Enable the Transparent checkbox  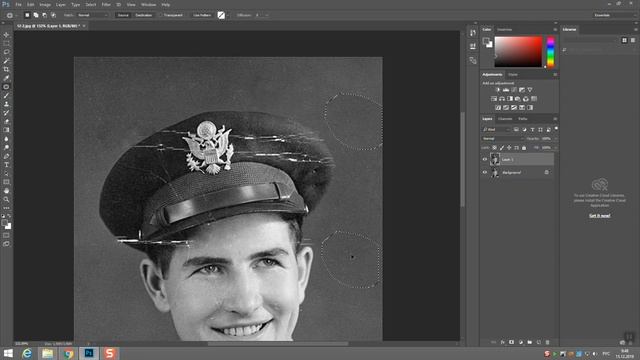[161, 15]
